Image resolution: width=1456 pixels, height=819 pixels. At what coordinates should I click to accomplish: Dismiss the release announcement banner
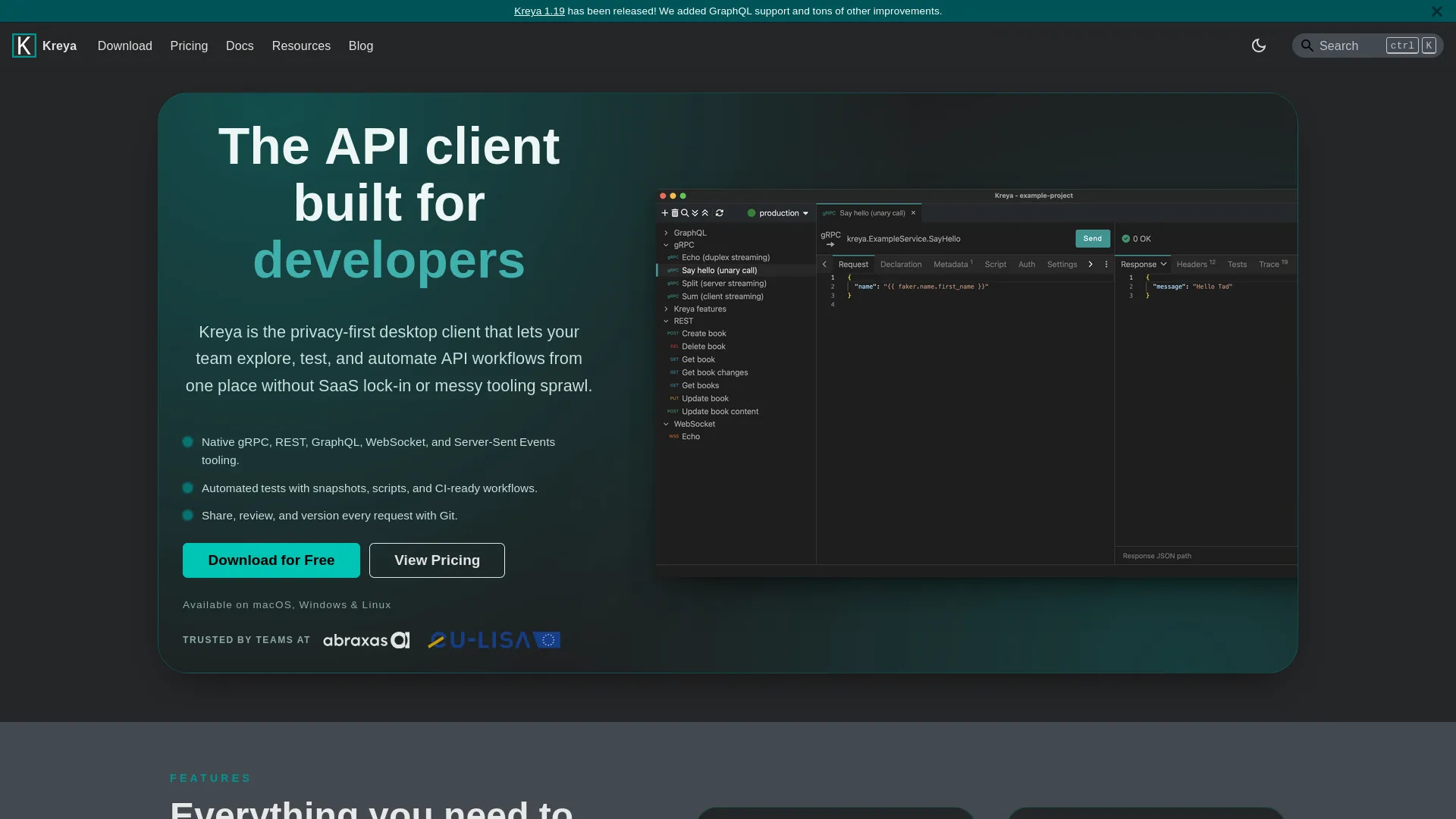pos(1436,11)
